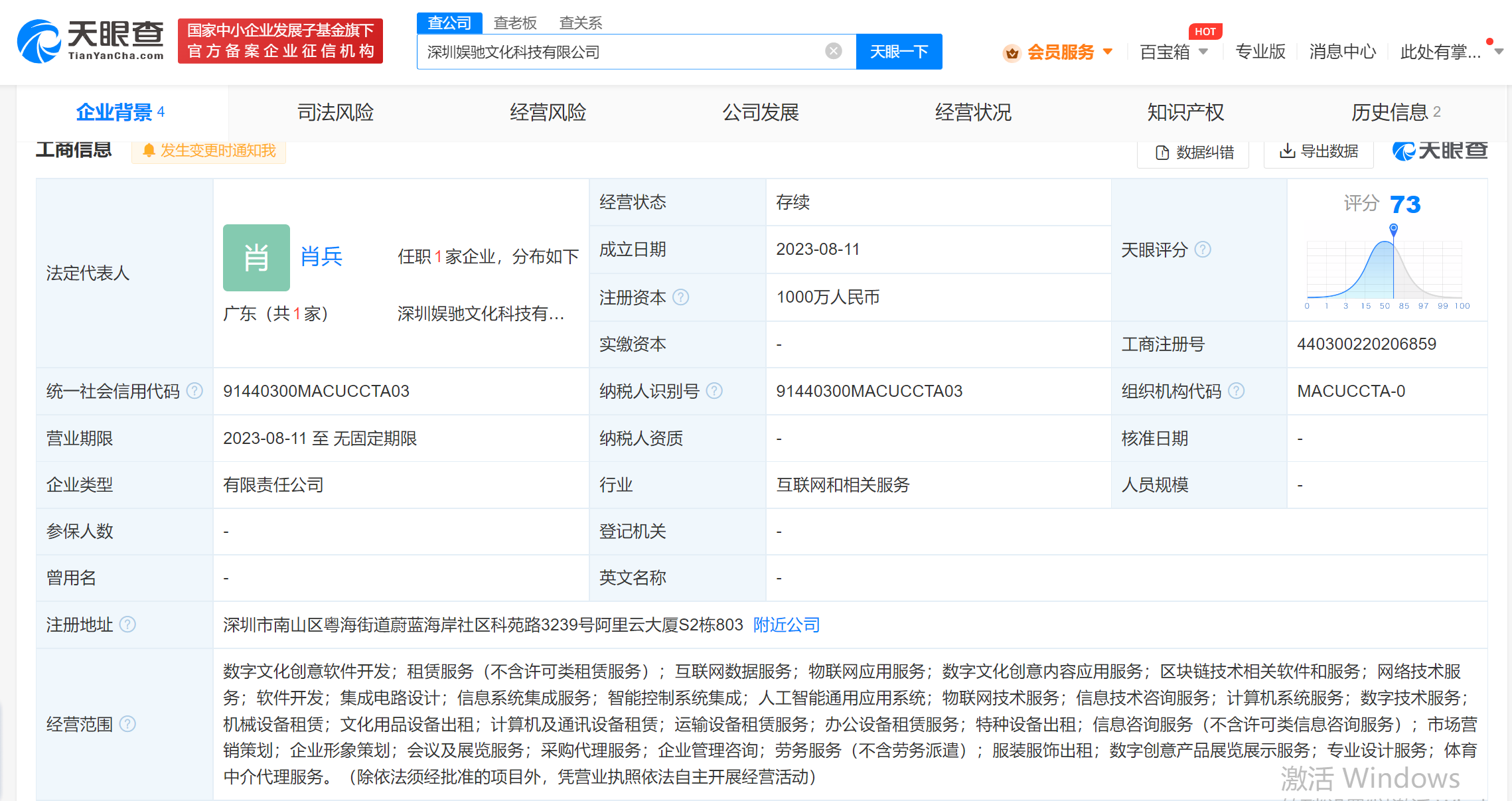Click the registered address text
The width and height of the screenshot is (1512, 801).
(x=483, y=624)
